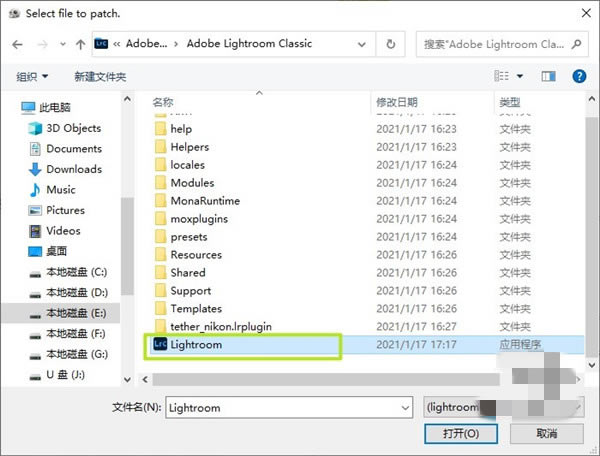Click the moxplugins folder icon
This screenshot has height=456, width=600.
(x=160, y=218)
